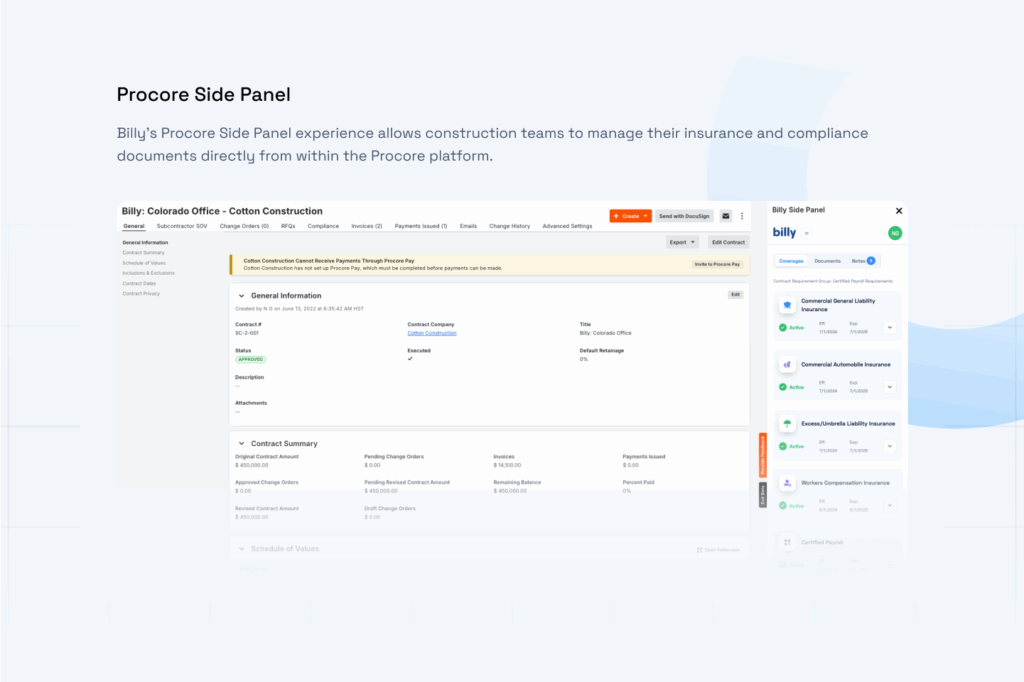Jump to Contract Privacy in sidebar
The image size is (1024, 682).
point(141,293)
